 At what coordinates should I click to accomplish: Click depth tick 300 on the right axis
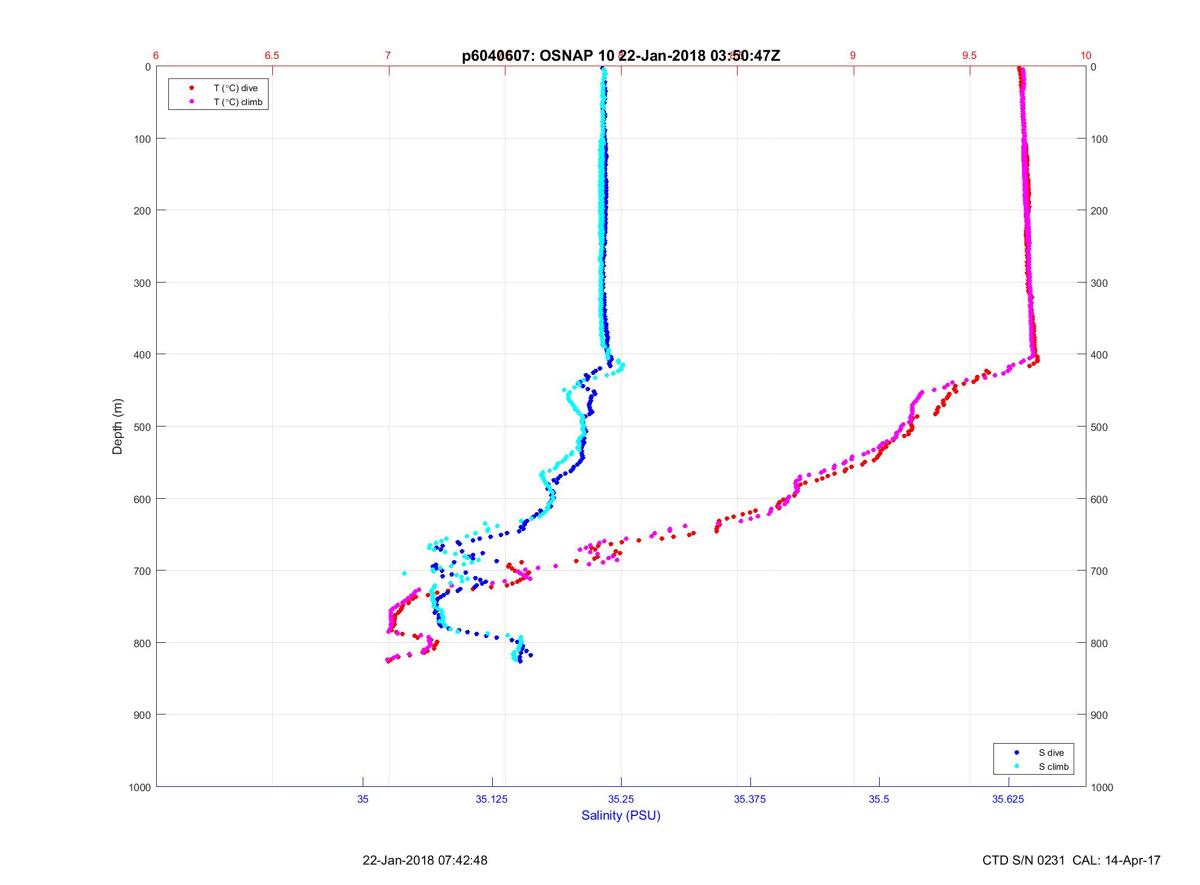pyautogui.click(x=1101, y=283)
